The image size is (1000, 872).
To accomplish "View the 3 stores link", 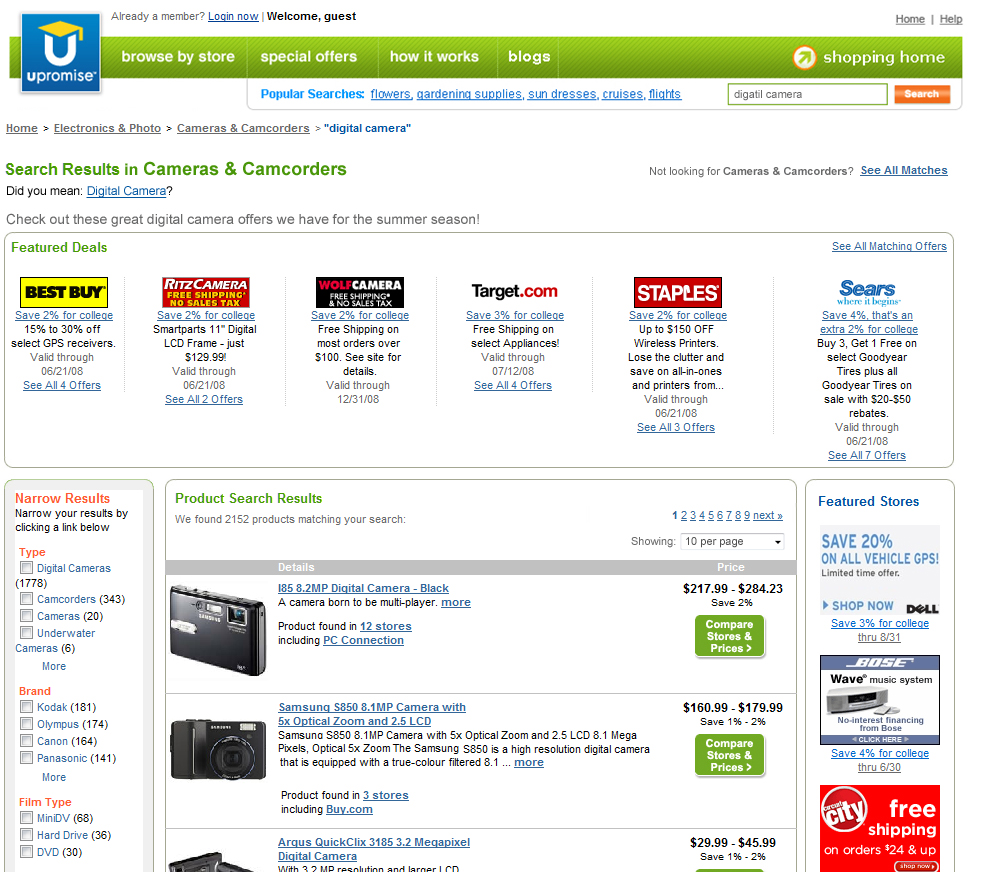I will pos(386,795).
